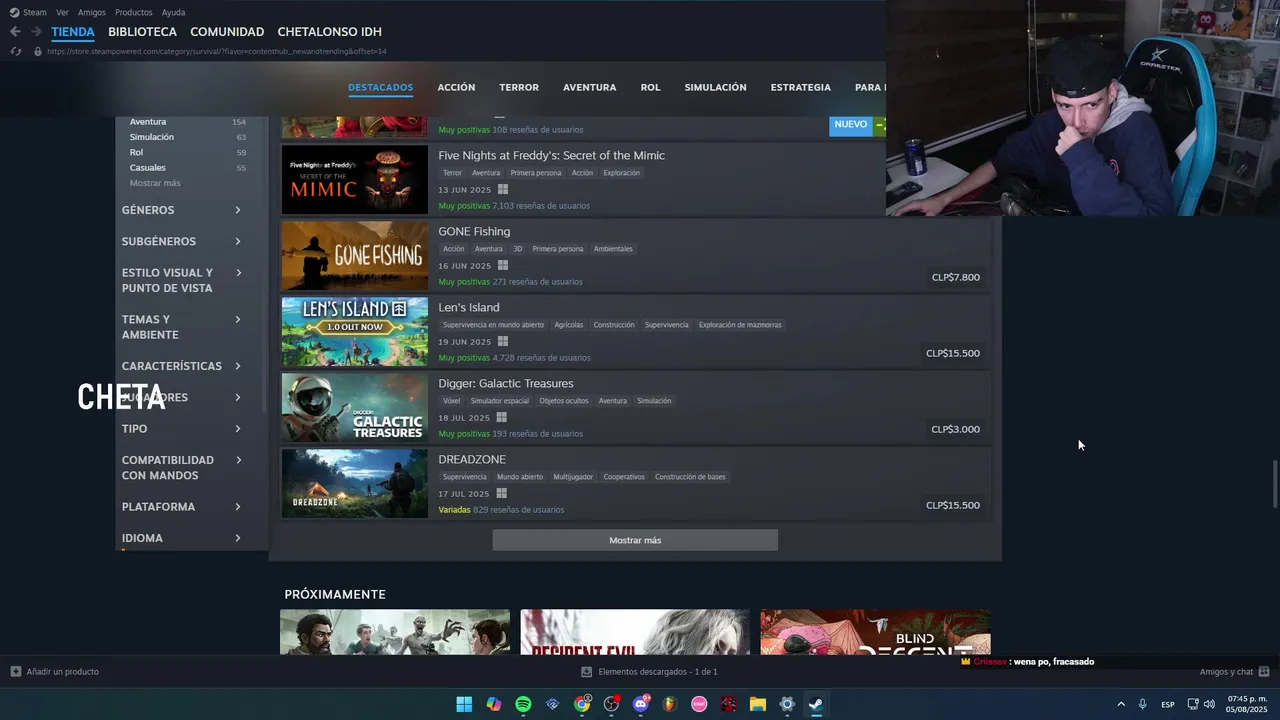Open the DREADZONE game thumbnail
1280x720 pixels.
click(355, 484)
